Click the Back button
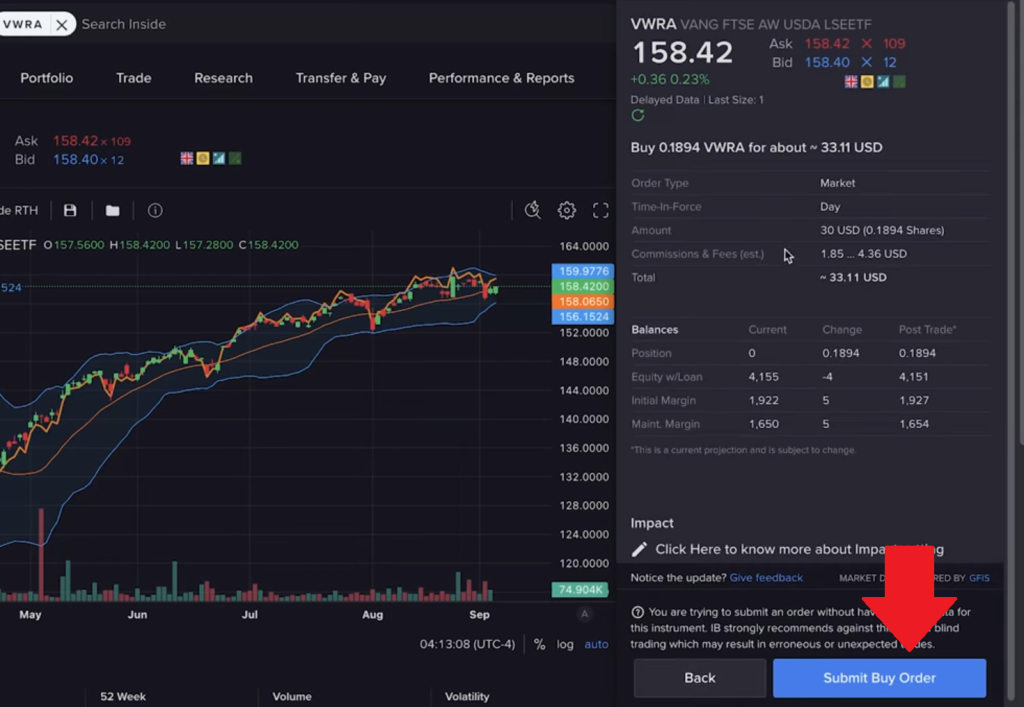 (x=699, y=678)
